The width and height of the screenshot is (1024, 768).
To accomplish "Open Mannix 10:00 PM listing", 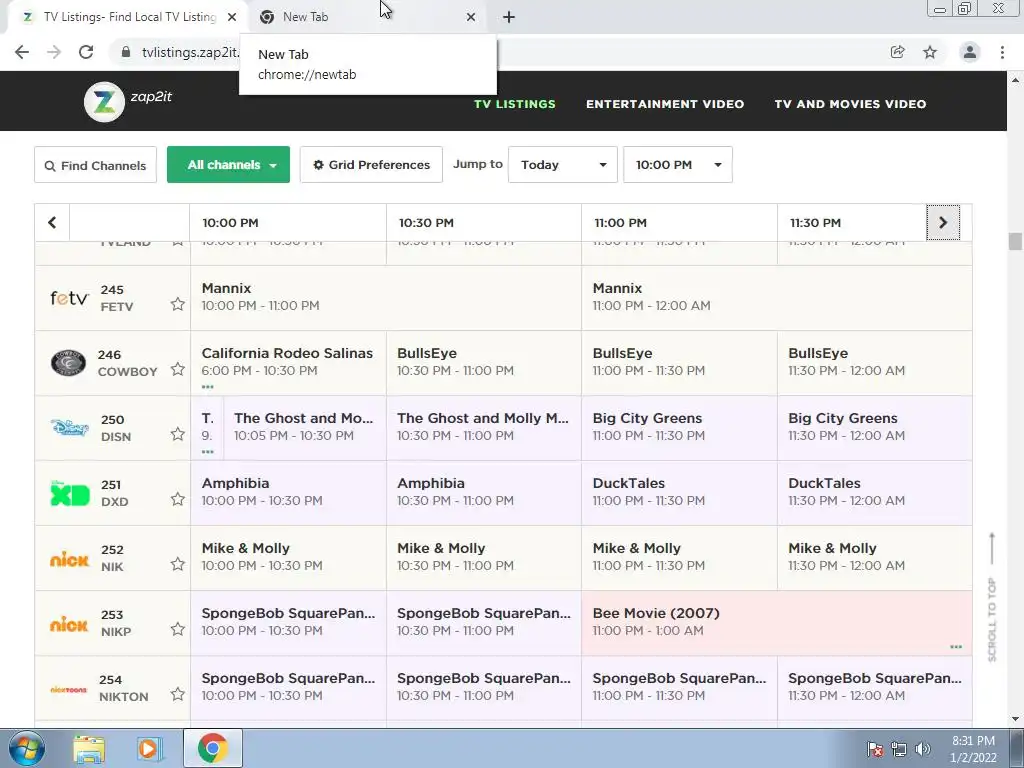I will [385, 297].
